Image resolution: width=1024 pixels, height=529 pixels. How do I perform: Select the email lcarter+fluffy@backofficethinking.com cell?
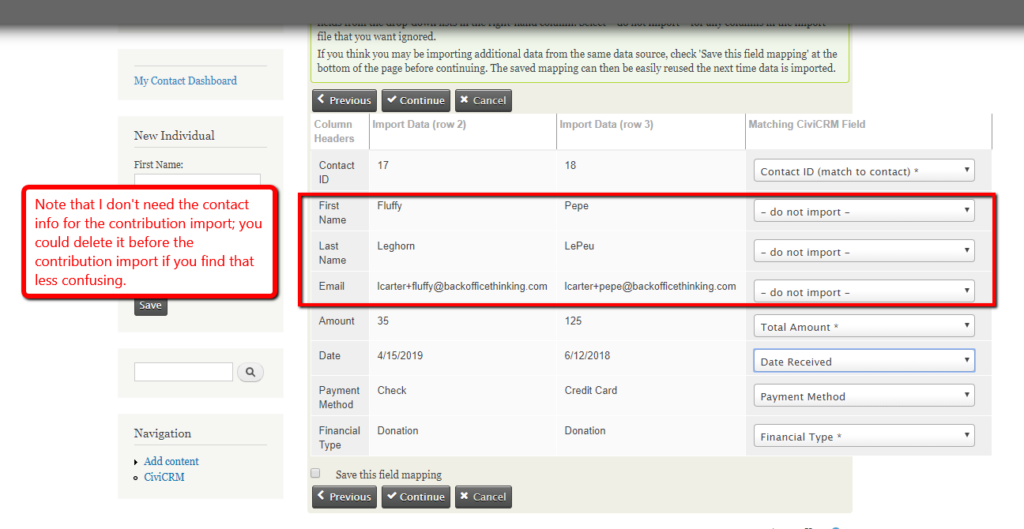coord(462,286)
